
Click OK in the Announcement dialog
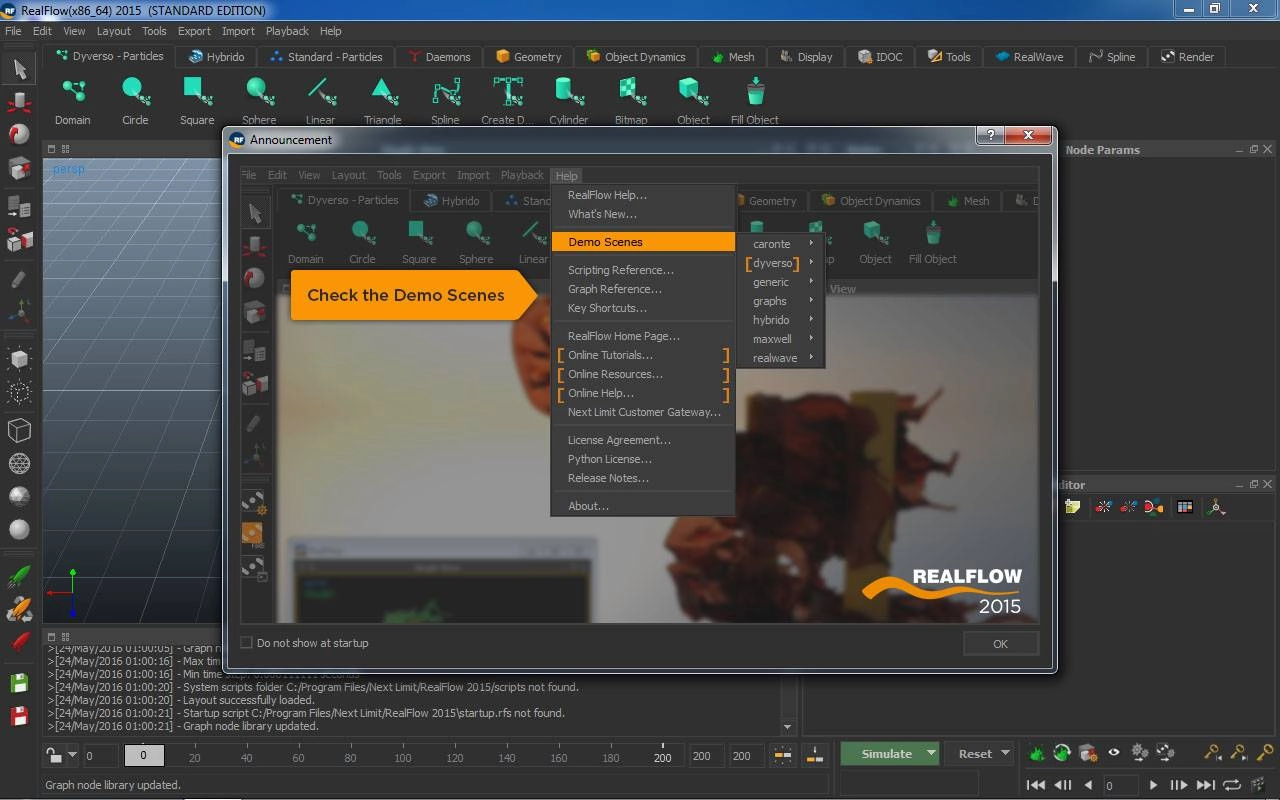[1000, 644]
